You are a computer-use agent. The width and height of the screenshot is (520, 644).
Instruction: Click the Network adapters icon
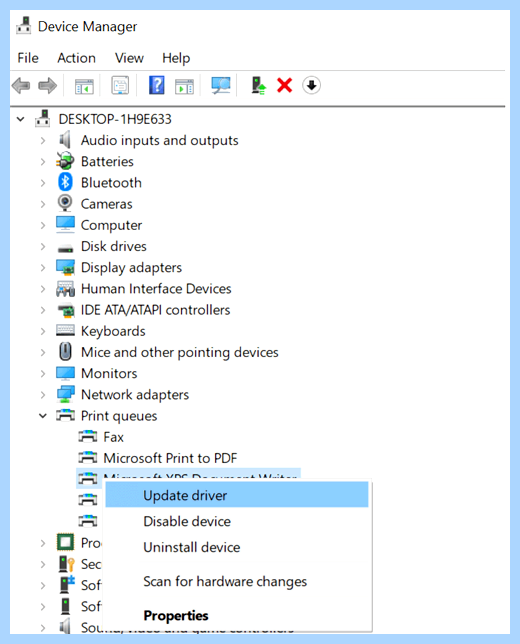click(x=66, y=394)
